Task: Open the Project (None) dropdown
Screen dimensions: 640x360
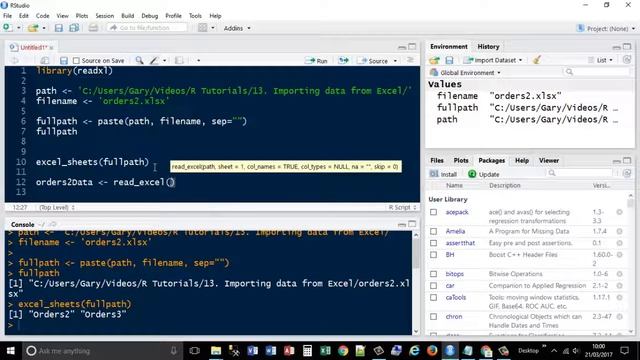Action: (606, 29)
